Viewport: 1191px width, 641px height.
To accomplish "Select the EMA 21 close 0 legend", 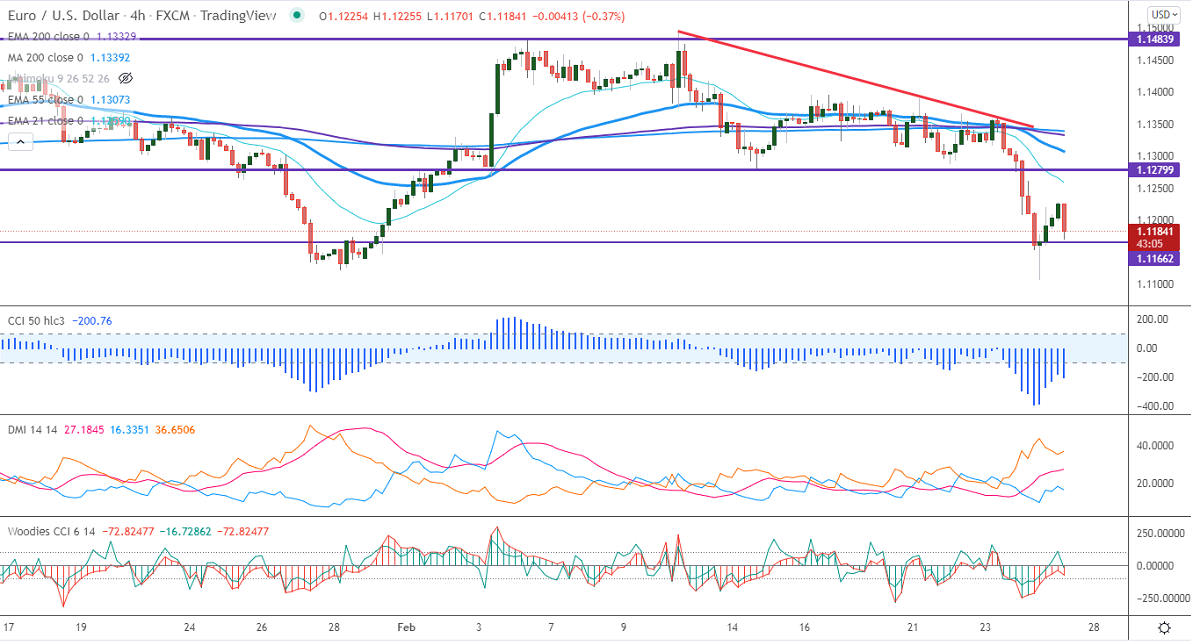I will point(46,121).
